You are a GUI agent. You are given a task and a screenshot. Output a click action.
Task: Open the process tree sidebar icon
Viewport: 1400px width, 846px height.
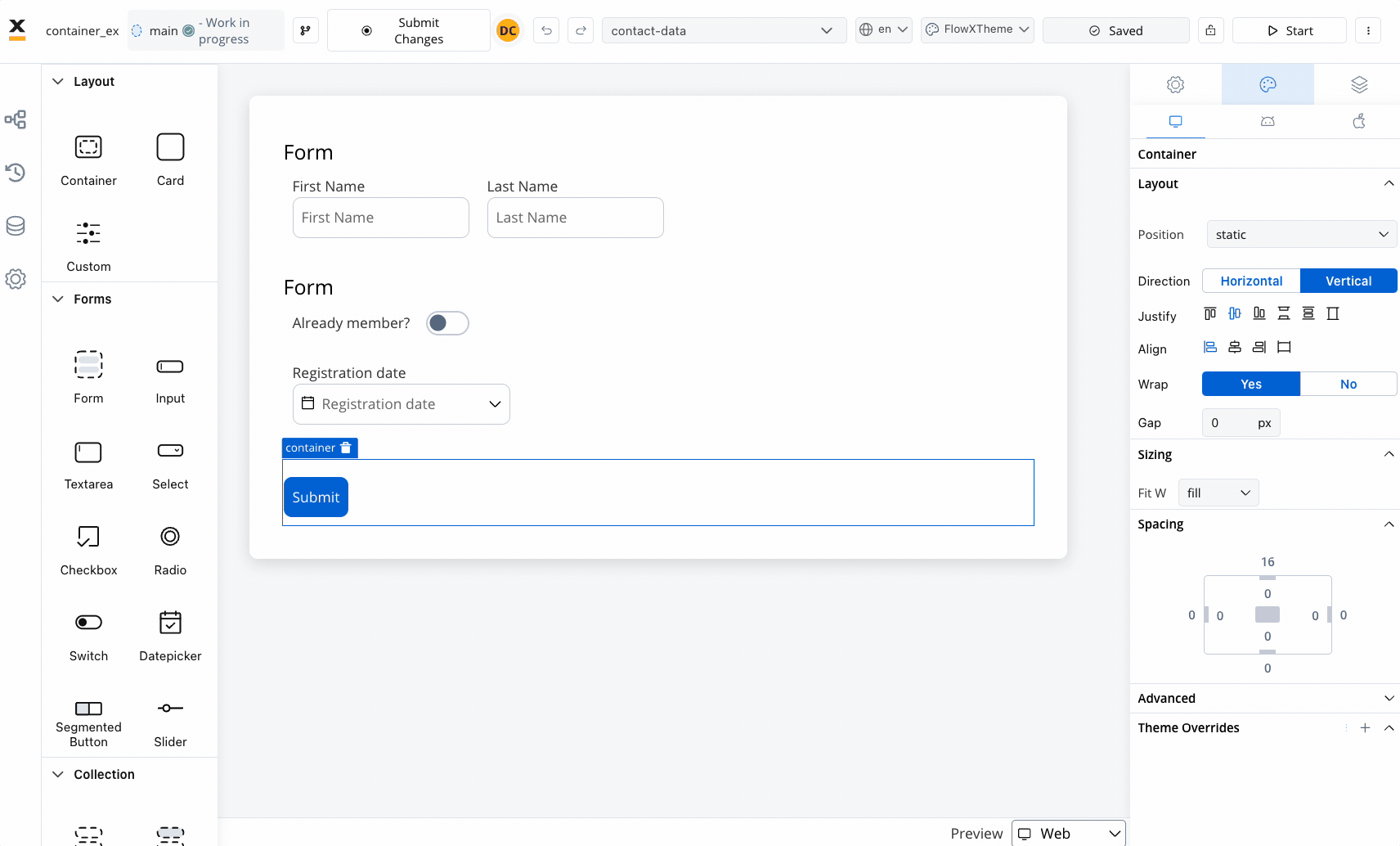[x=16, y=119]
